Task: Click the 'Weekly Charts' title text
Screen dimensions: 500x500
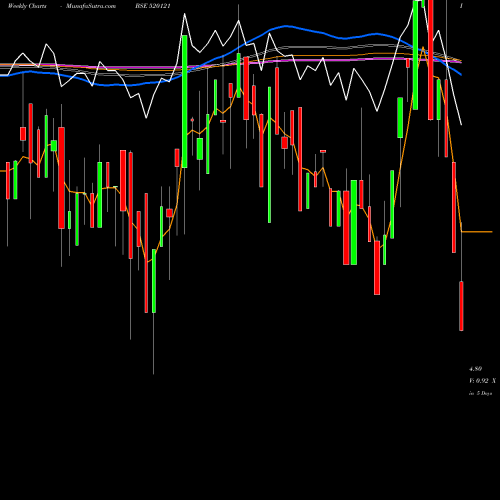Action: coord(27,6)
